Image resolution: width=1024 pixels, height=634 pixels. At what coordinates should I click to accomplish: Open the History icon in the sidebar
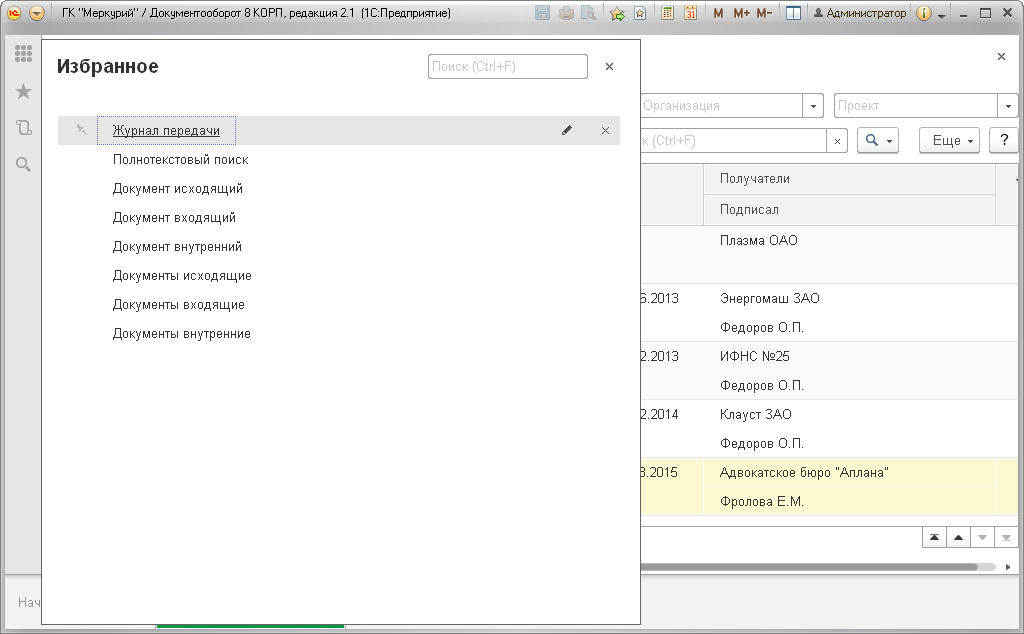pos(24,128)
